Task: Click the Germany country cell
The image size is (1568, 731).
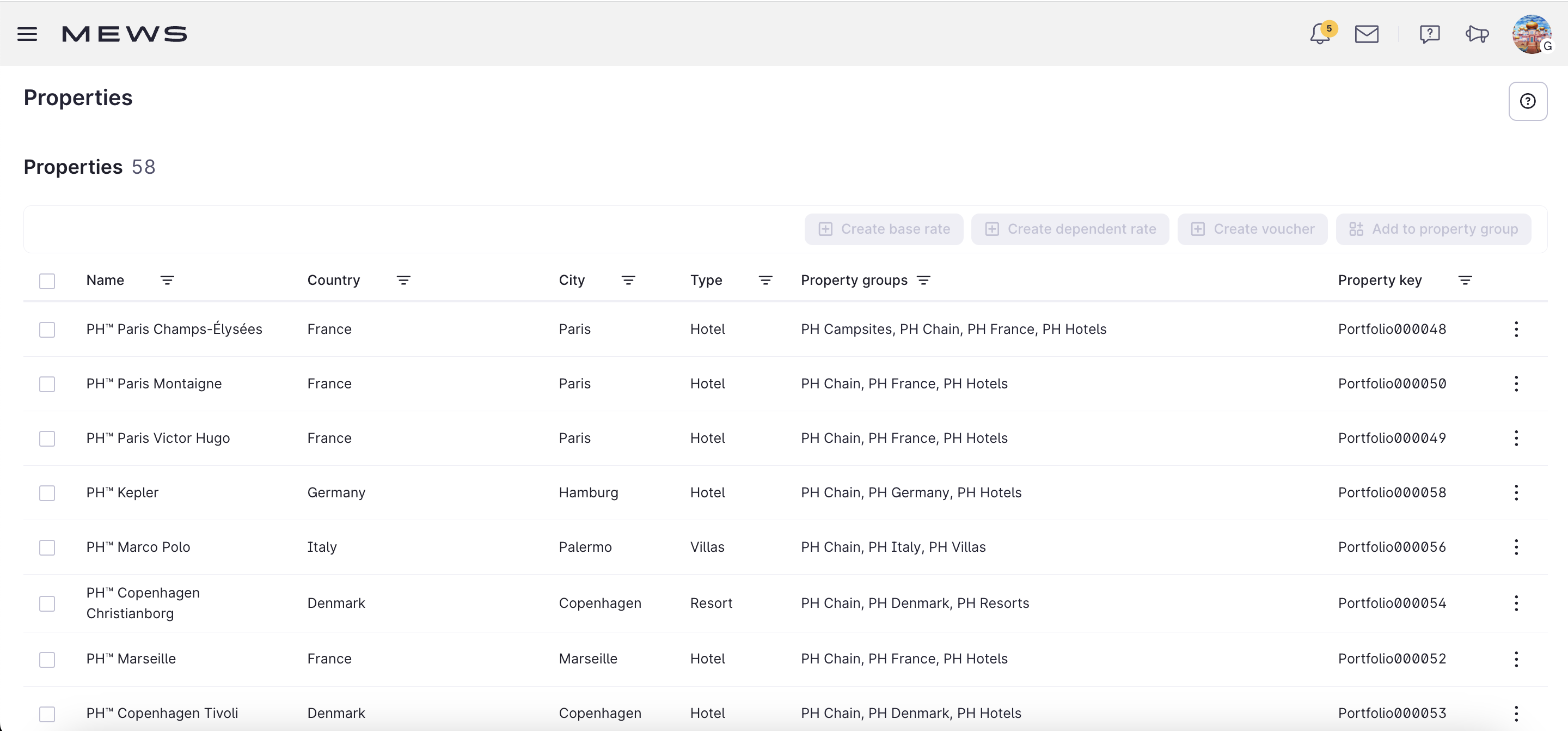Action: 336,492
